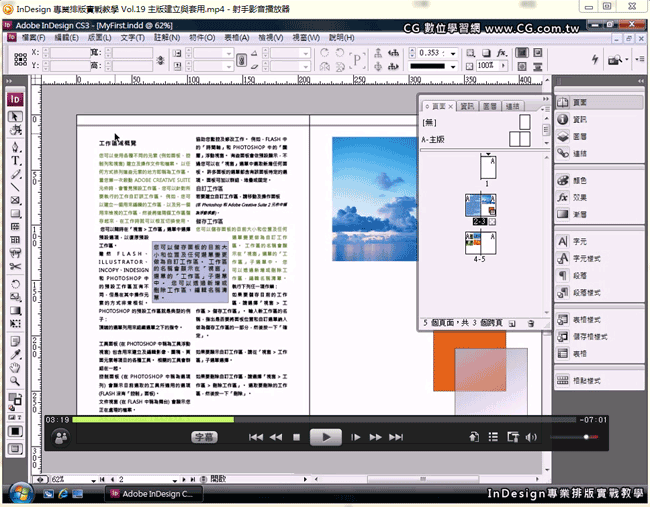Adjust the player volume slider
This screenshot has height=507, width=650.
[575, 437]
